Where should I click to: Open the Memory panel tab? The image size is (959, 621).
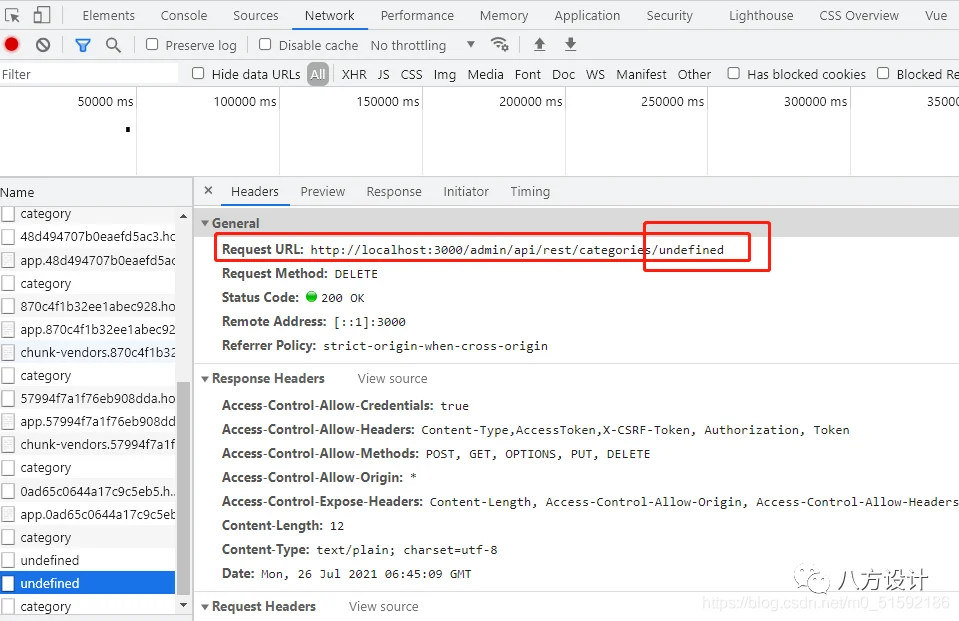tap(504, 15)
